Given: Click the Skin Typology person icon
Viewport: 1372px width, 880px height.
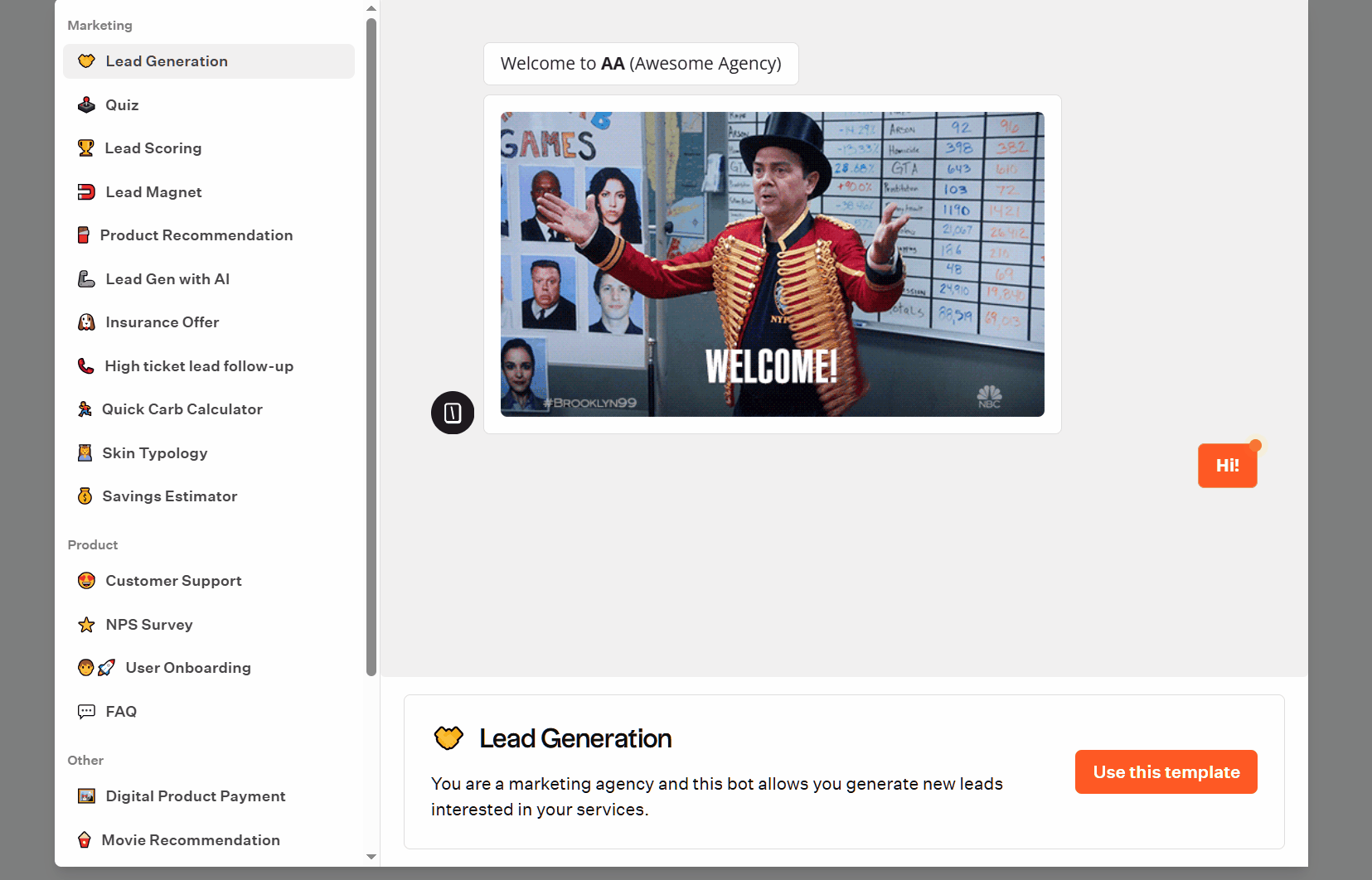Looking at the screenshot, I should [x=85, y=453].
